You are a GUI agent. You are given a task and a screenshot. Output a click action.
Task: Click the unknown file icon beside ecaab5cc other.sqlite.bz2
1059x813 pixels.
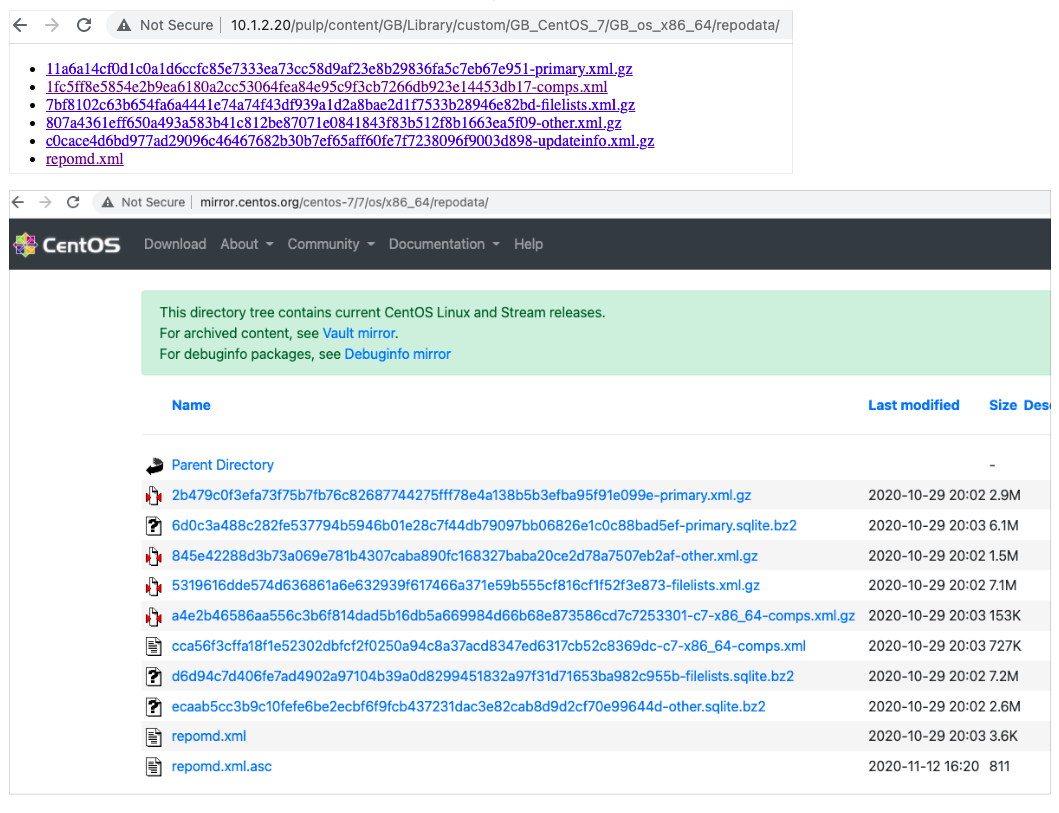pos(154,707)
